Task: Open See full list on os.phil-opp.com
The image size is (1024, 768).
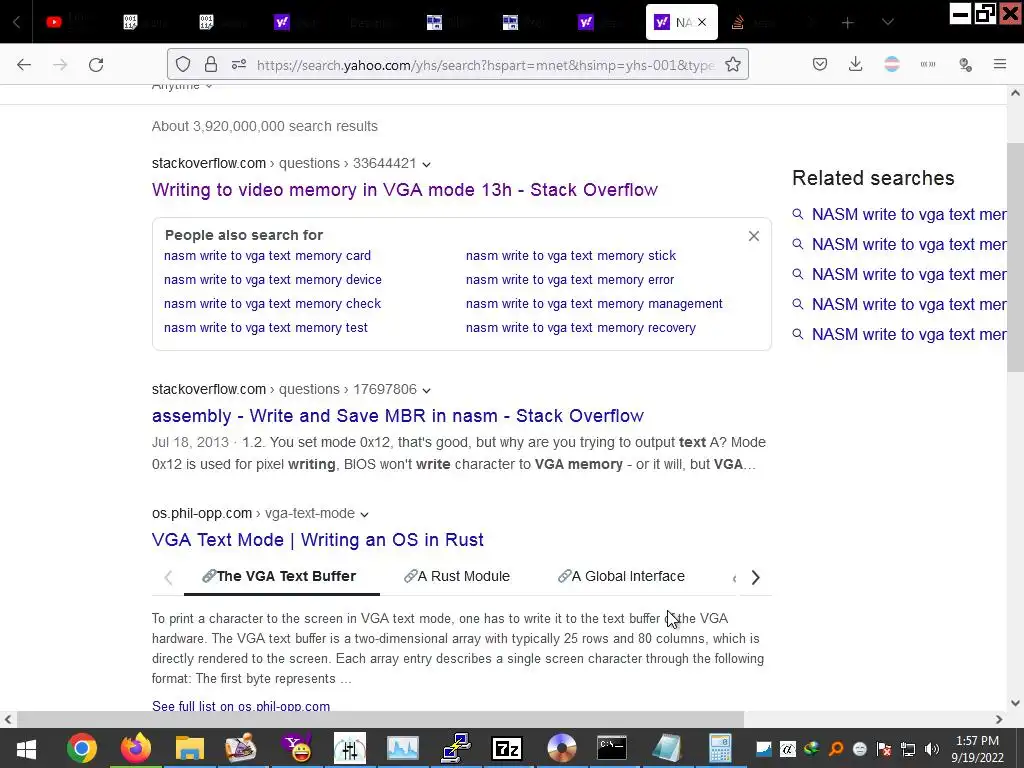Action: click(241, 706)
